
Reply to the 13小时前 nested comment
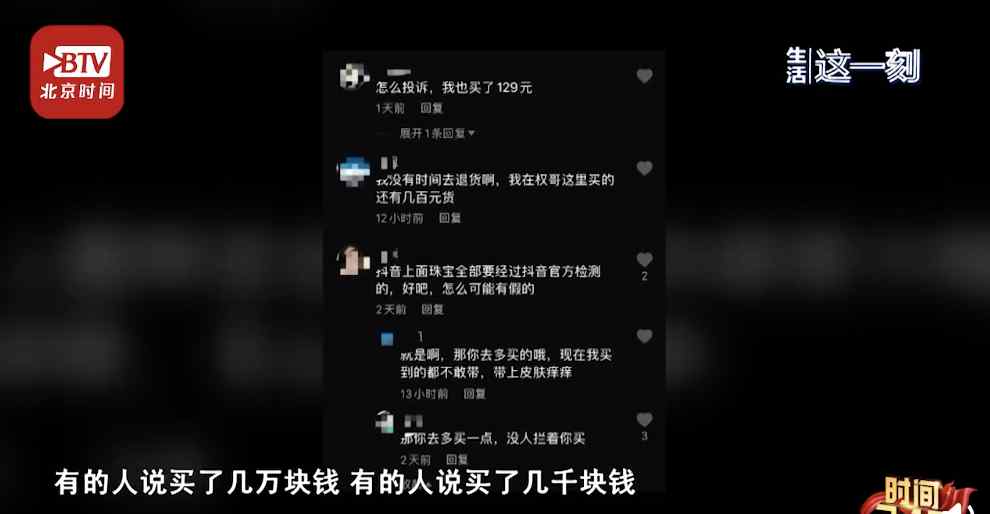(474, 394)
